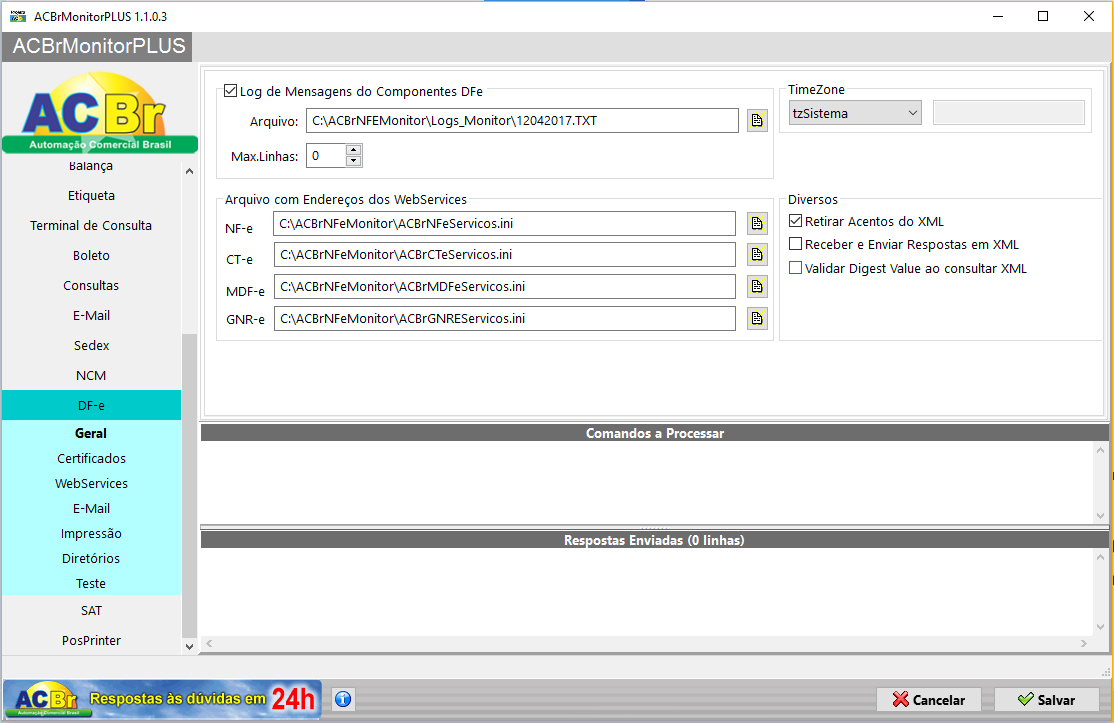Browse for the MDF-e services ini file
The image size is (1114, 723).
pyautogui.click(x=757, y=286)
